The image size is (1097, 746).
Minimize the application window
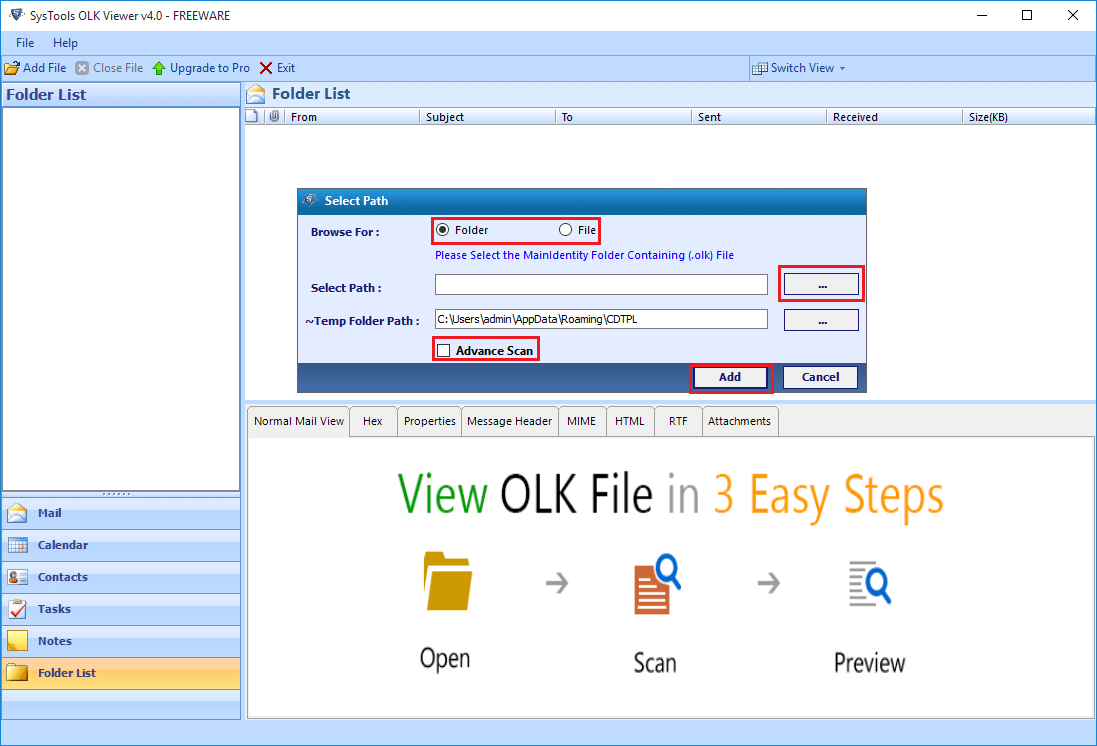[982, 15]
